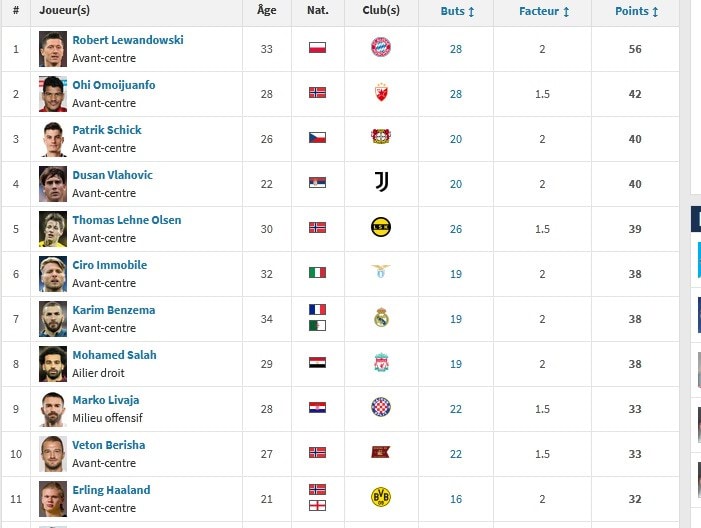
Task: Click Liverpool club crest icon
Action: pyautogui.click(x=381, y=362)
